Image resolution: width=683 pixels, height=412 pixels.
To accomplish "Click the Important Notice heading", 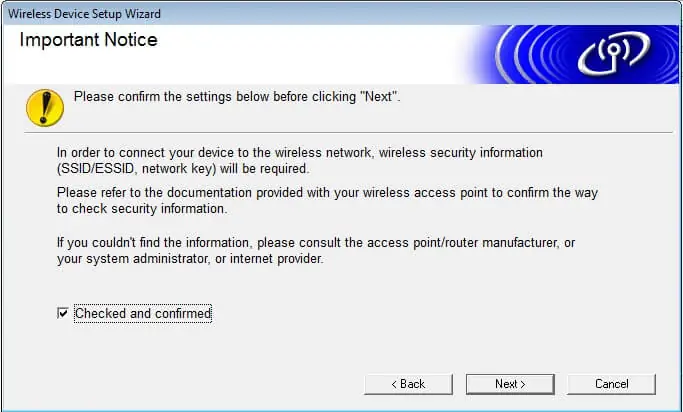I will [x=88, y=41].
